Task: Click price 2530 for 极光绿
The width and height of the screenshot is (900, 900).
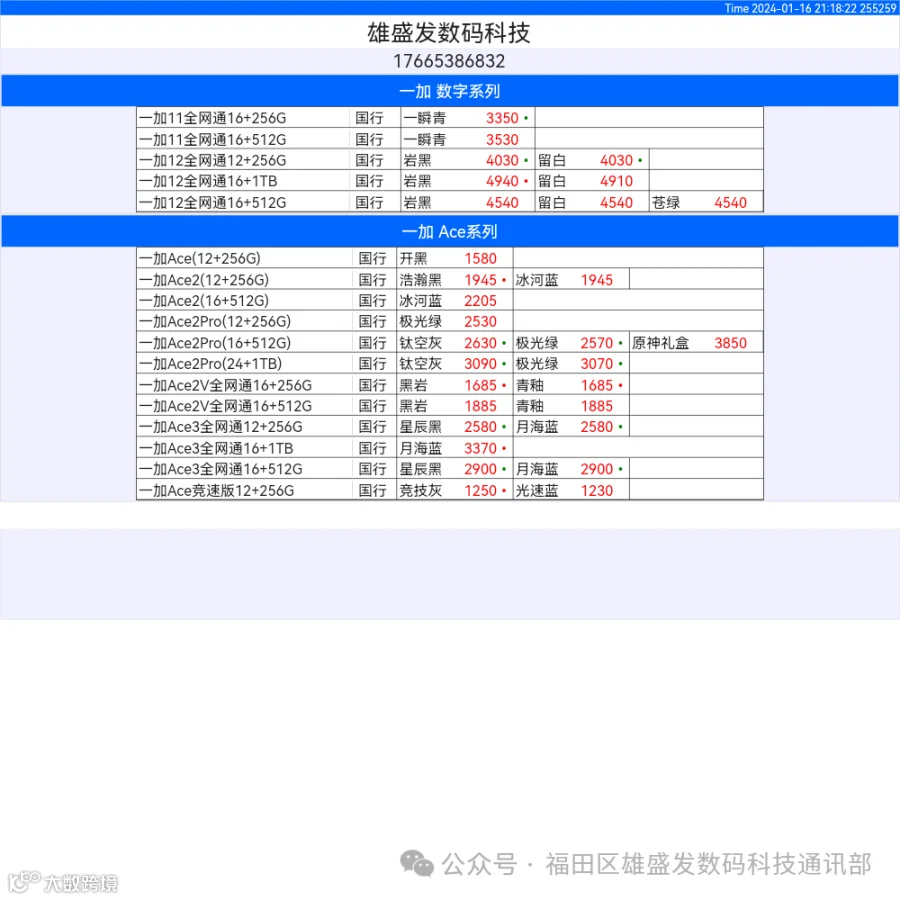Action: pyautogui.click(x=480, y=321)
